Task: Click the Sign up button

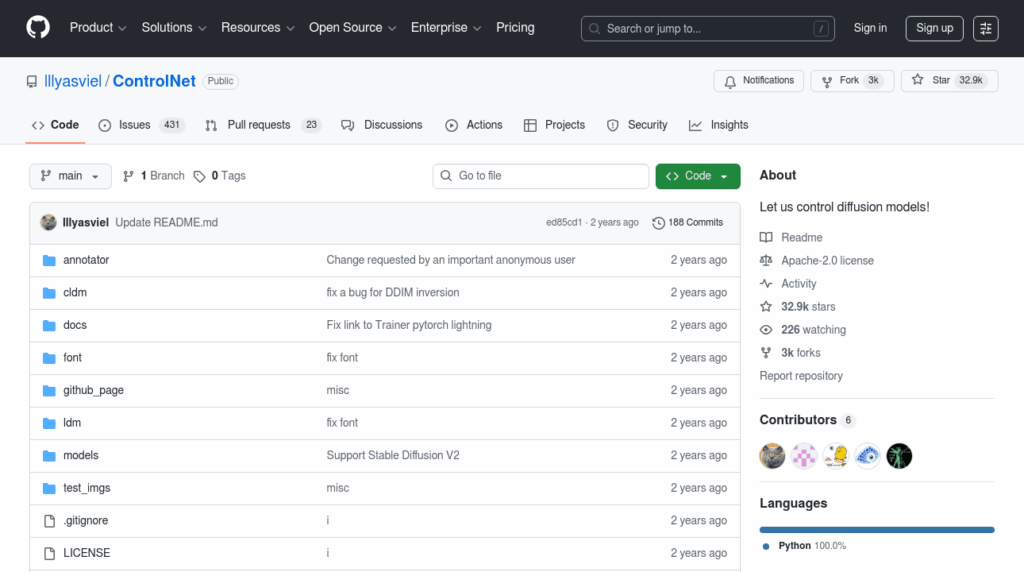Action: (934, 28)
